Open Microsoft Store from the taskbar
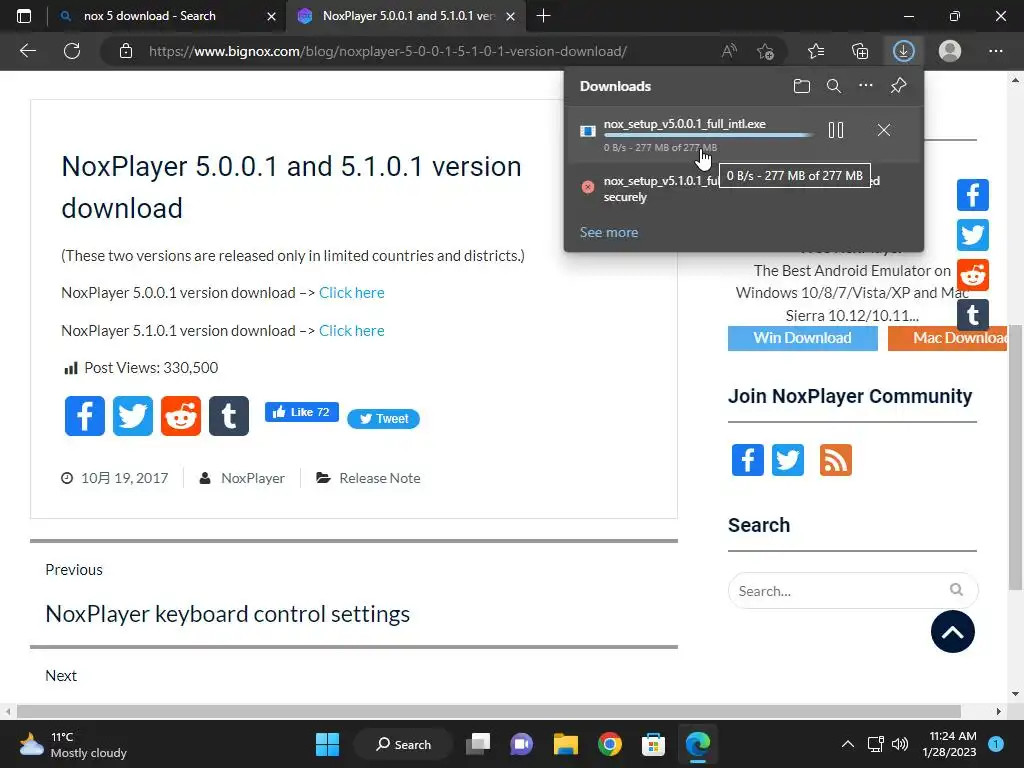1024x768 pixels. pos(653,744)
